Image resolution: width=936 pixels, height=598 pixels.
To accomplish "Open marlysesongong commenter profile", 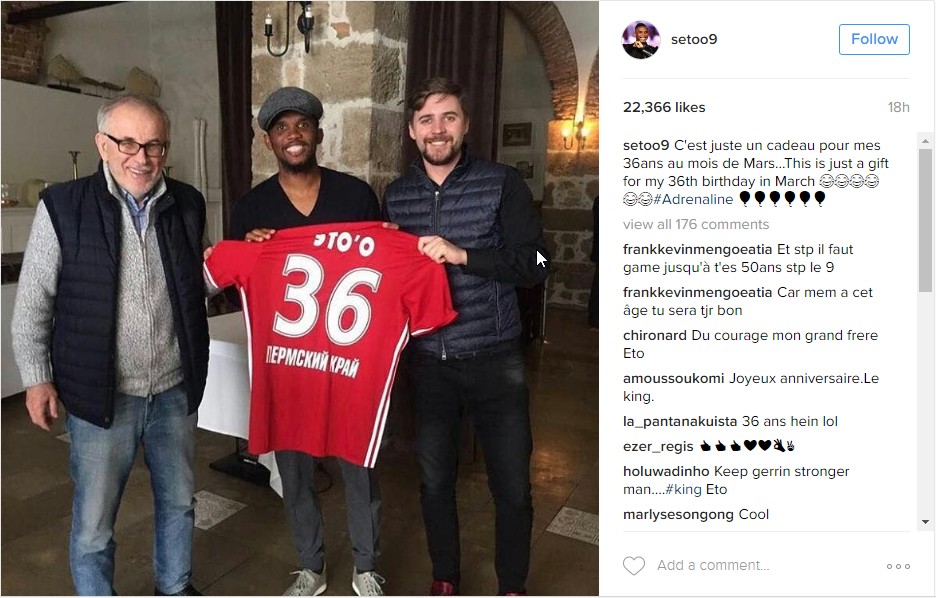I will (x=679, y=514).
